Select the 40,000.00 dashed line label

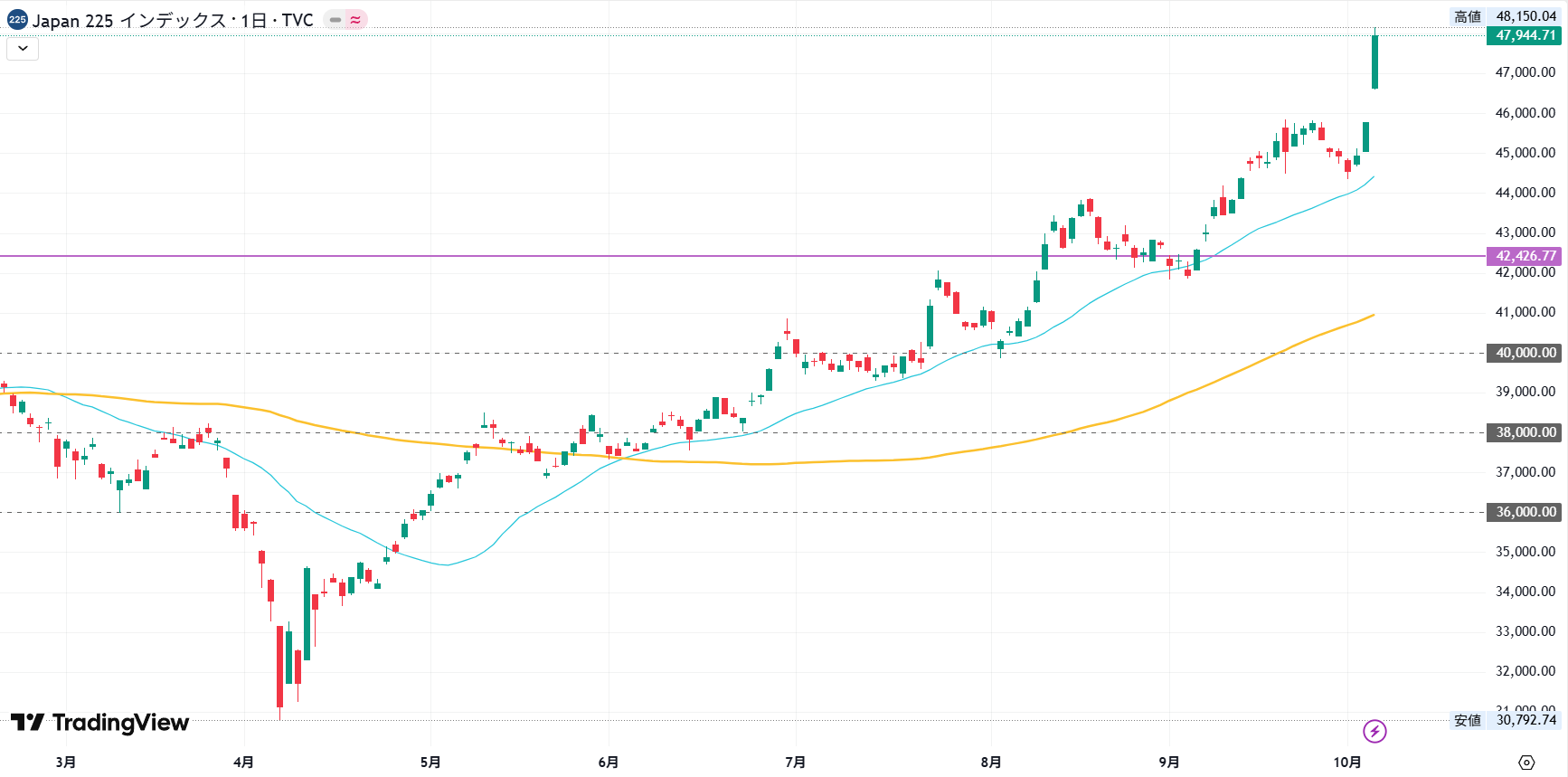click(x=1525, y=353)
